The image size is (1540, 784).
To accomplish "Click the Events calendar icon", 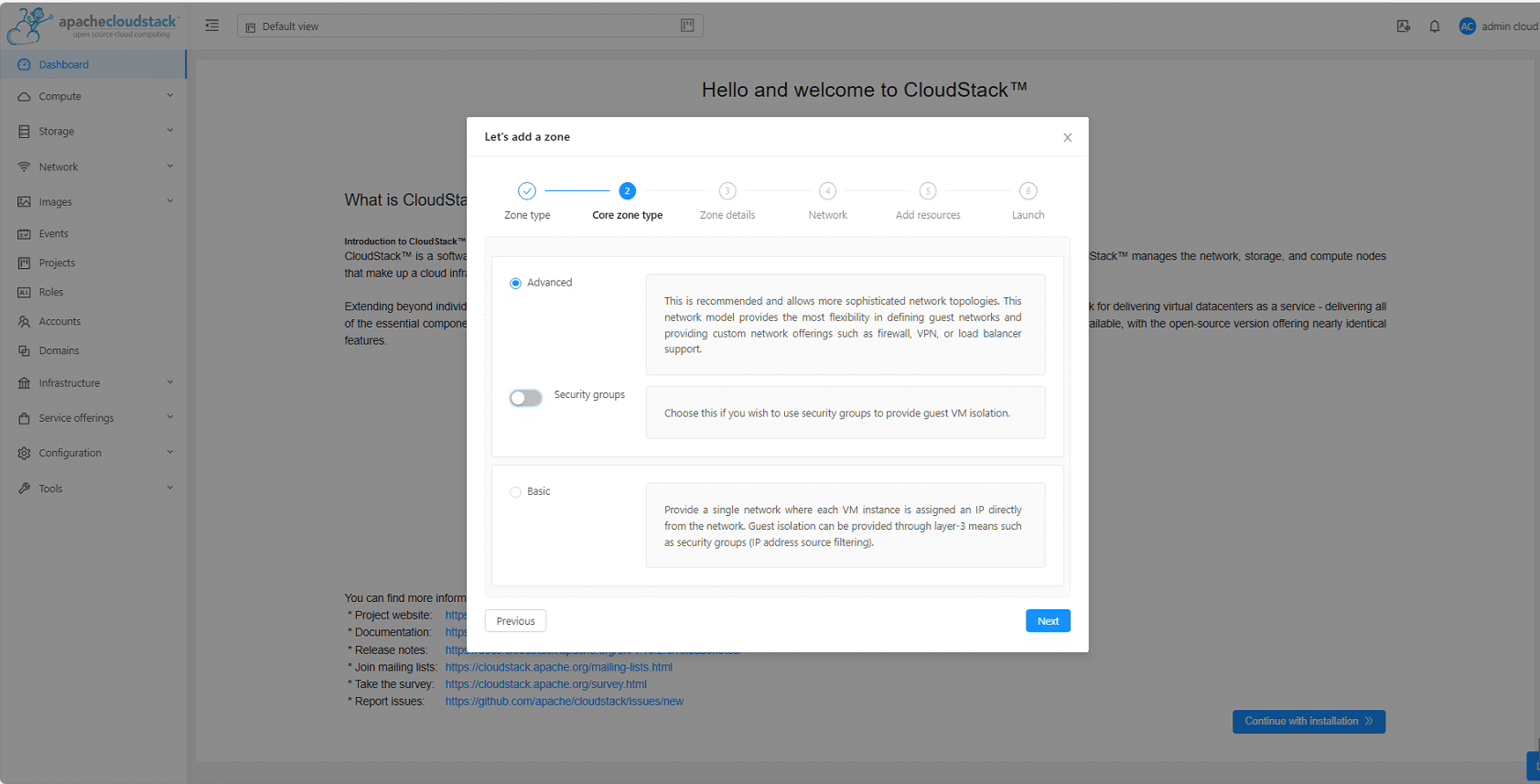I will point(24,234).
